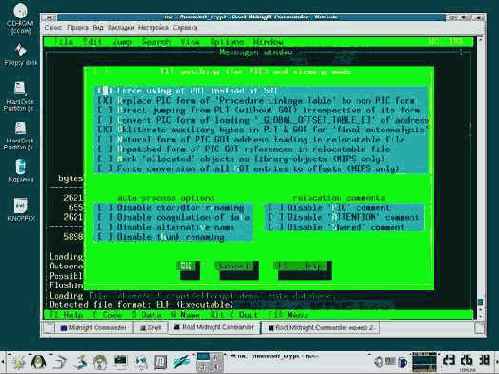Open the View menu in green menubar

(x=190, y=42)
